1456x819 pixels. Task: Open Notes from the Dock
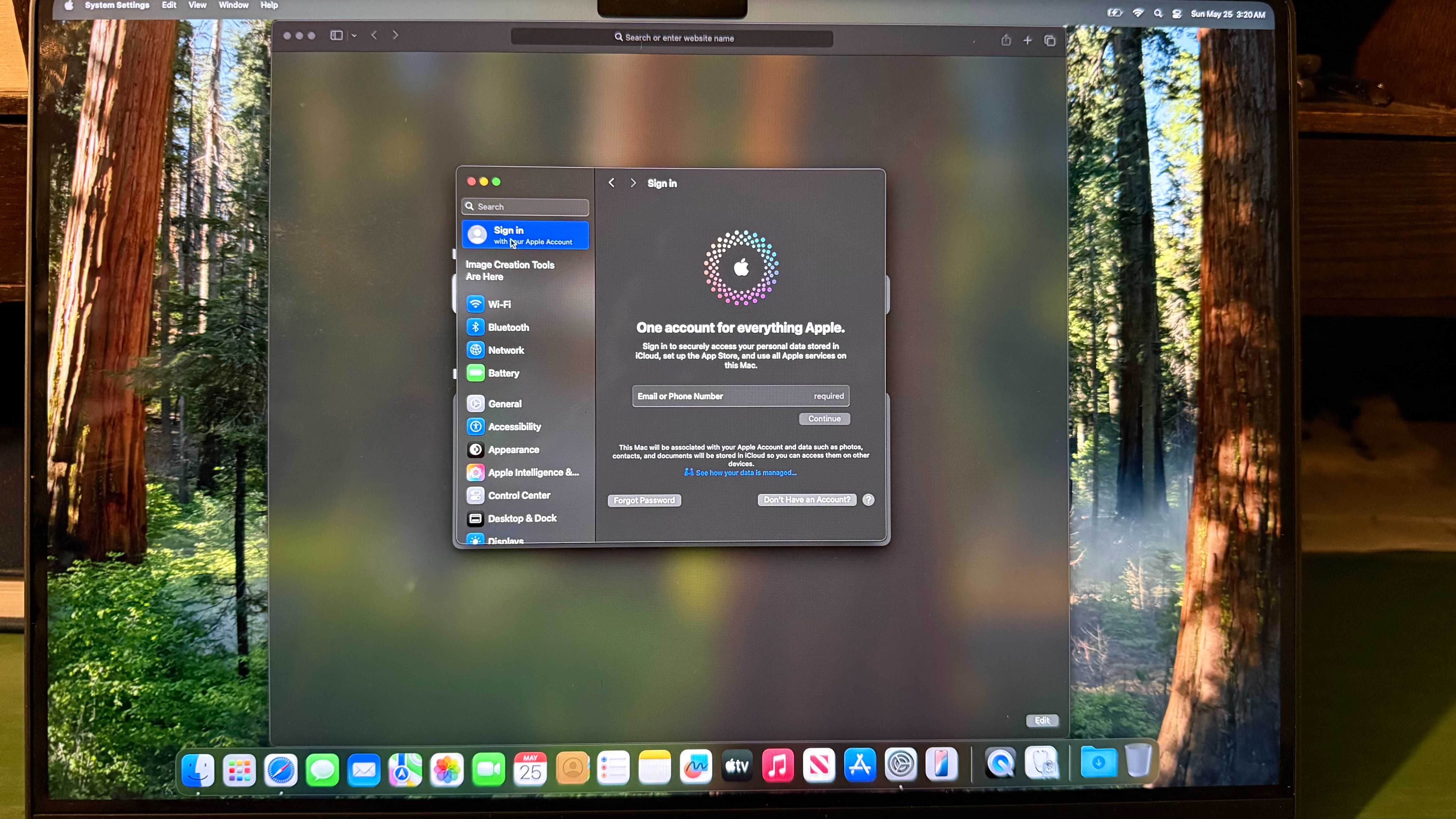655,767
